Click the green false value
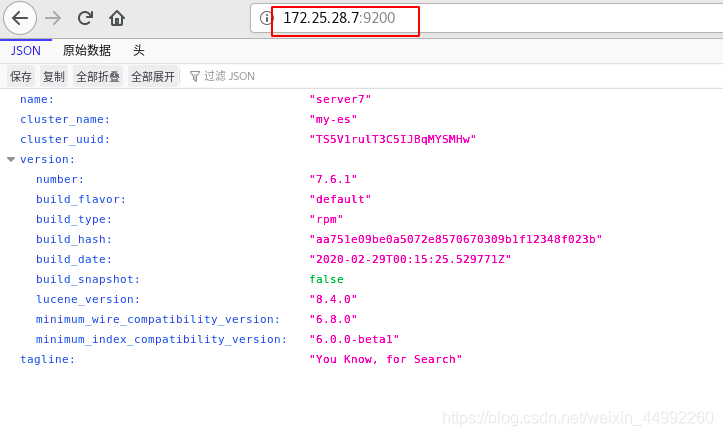Image resolution: width=723 pixels, height=436 pixels. [x=326, y=279]
